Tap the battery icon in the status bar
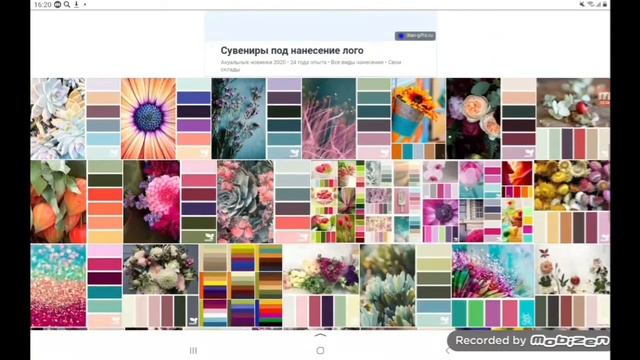 [605, 4]
